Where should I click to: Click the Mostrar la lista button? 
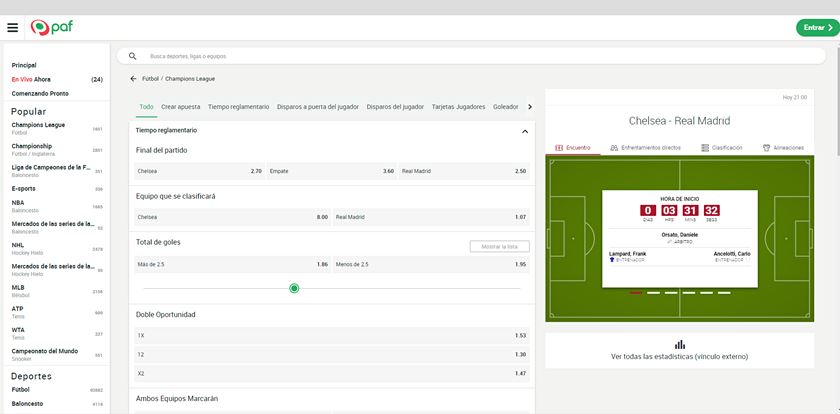499,246
